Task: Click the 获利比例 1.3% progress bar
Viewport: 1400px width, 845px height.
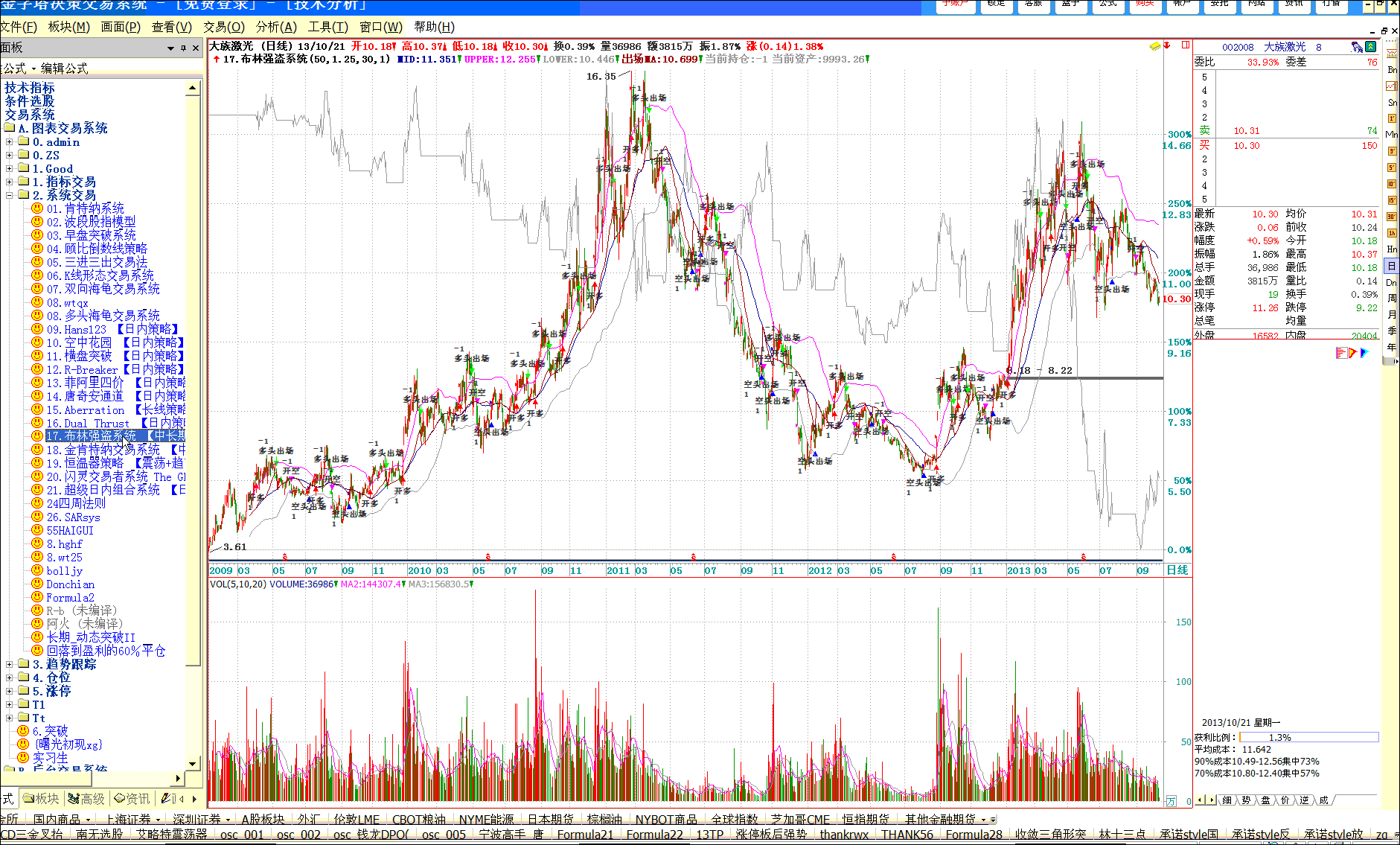Action: 1308,737
